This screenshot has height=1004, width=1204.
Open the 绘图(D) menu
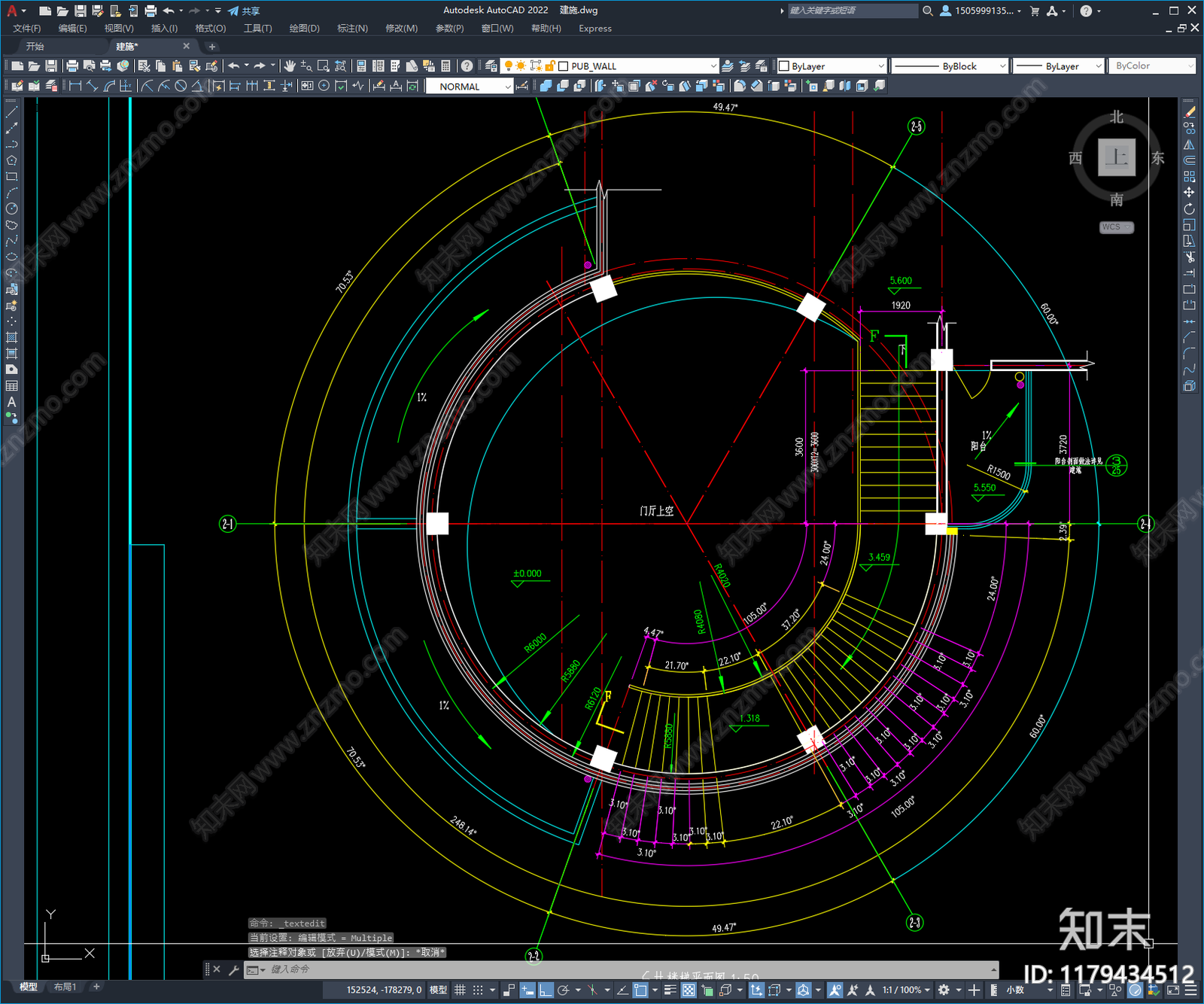(x=305, y=29)
